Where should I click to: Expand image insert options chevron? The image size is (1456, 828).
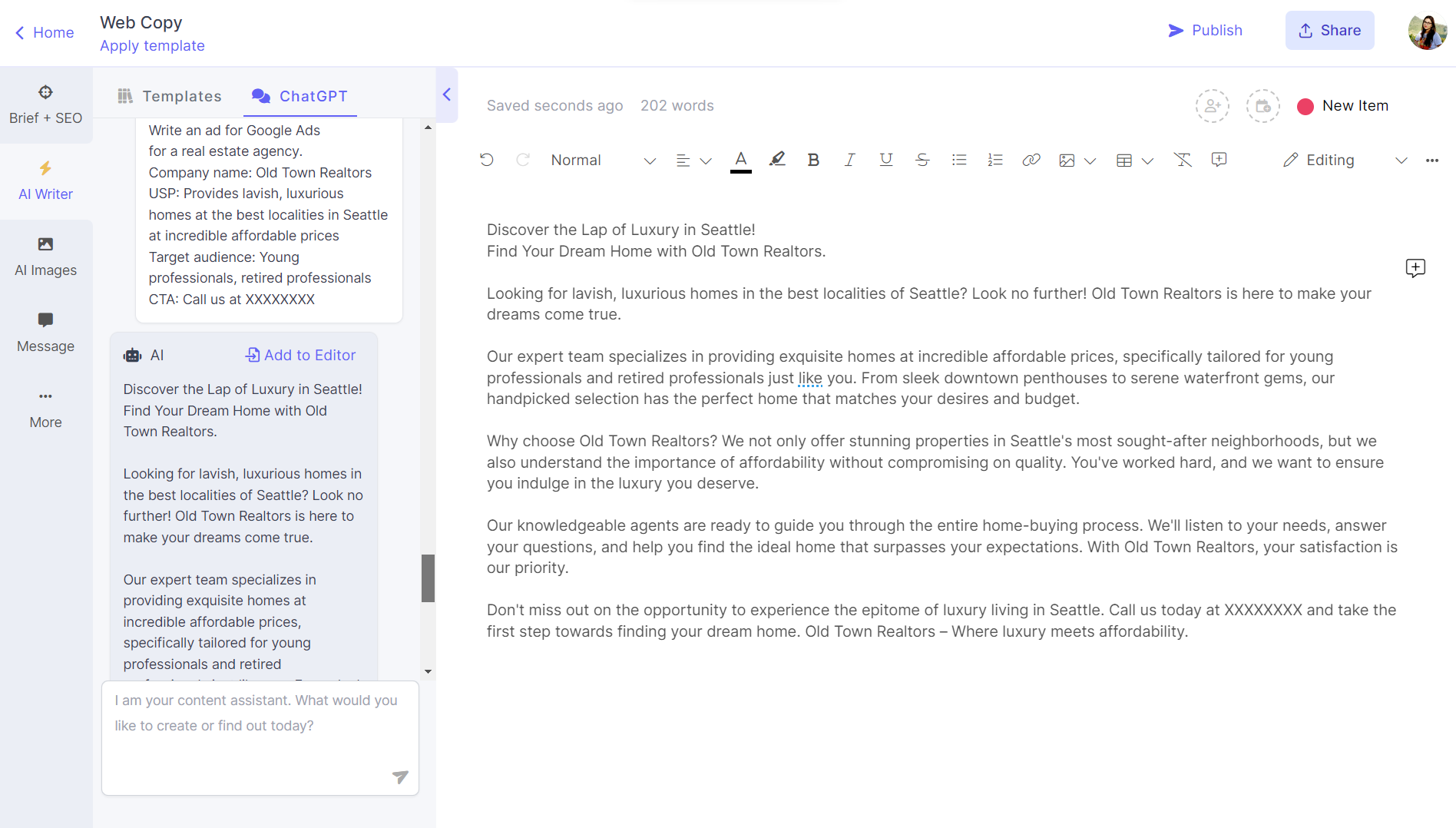coord(1090,161)
